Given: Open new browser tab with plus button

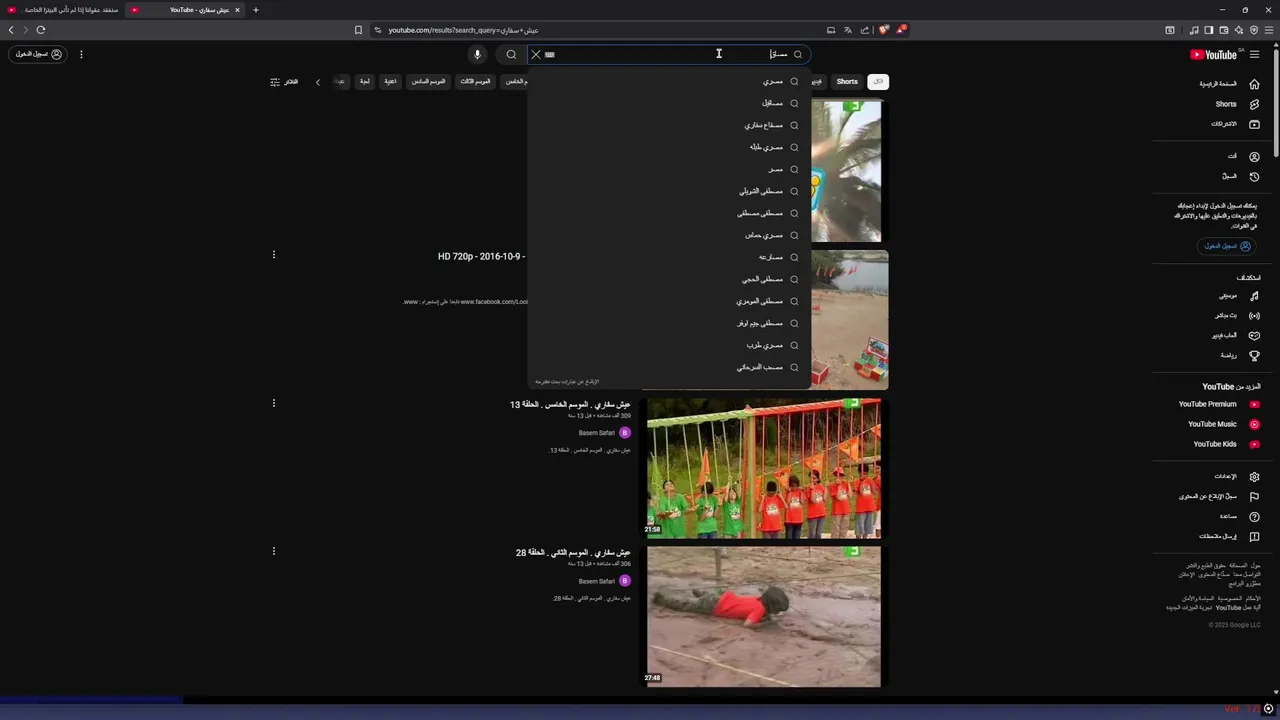Looking at the screenshot, I should click(x=256, y=10).
